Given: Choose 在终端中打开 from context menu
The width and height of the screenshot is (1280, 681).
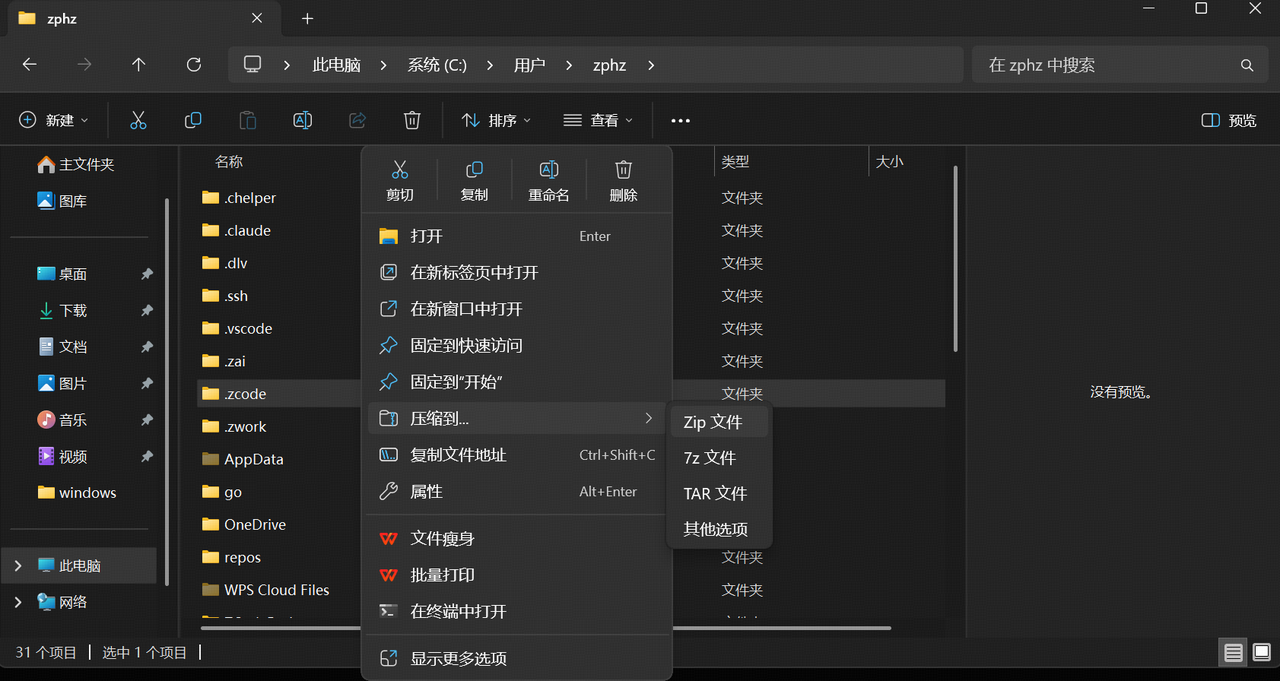Looking at the screenshot, I should (x=458, y=611).
